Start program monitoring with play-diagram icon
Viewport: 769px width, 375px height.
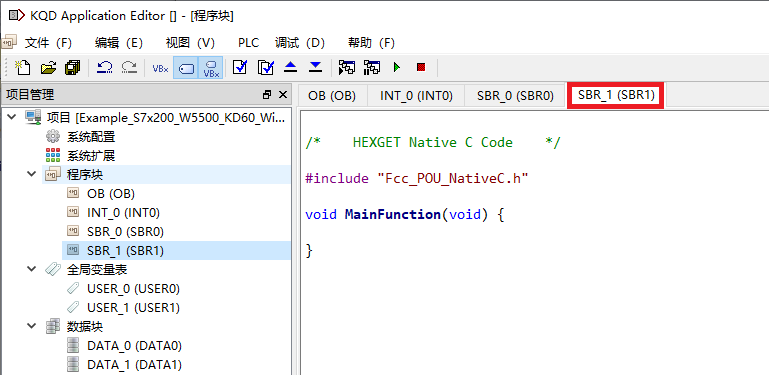[x=347, y=68]
